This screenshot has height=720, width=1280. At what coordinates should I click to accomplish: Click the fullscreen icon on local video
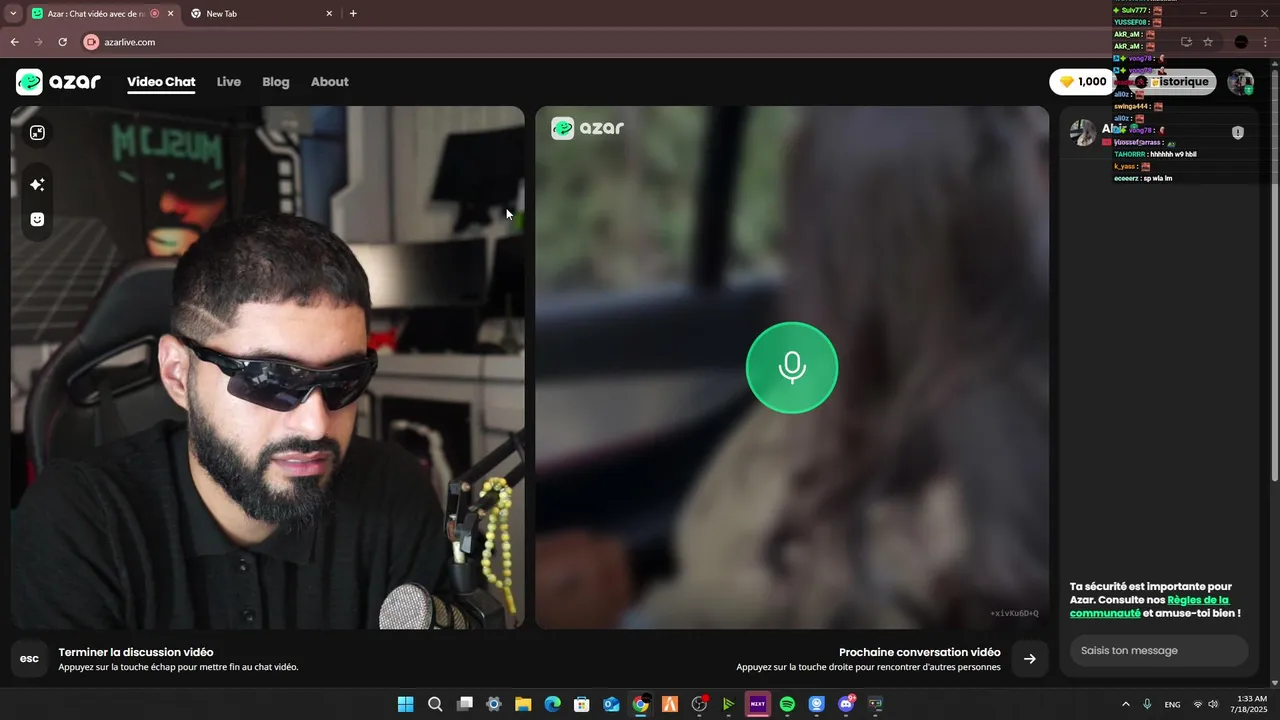[x=37, y=133]
